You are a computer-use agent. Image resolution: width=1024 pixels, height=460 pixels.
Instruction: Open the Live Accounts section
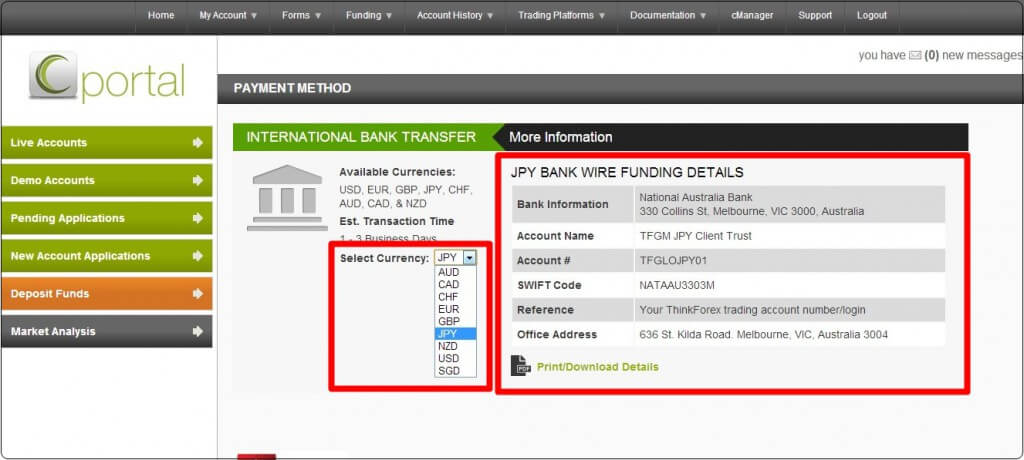click(107, 142)
